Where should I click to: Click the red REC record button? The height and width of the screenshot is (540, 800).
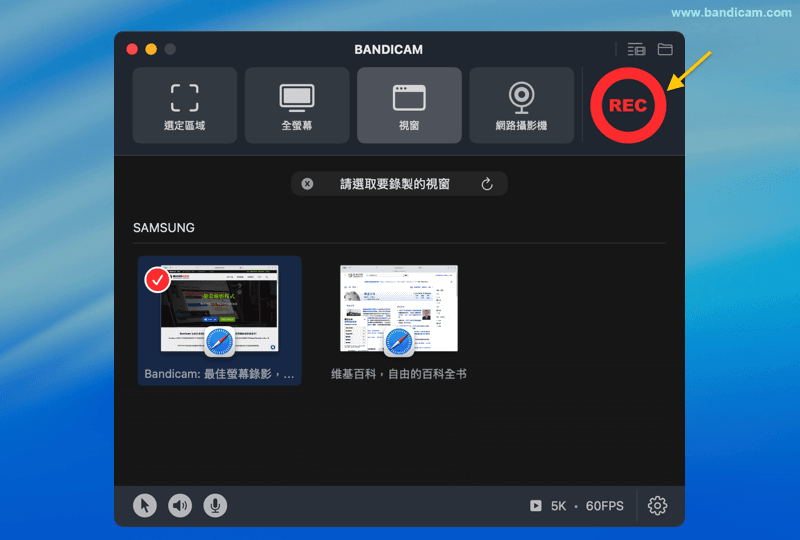(x=627, y=105)
